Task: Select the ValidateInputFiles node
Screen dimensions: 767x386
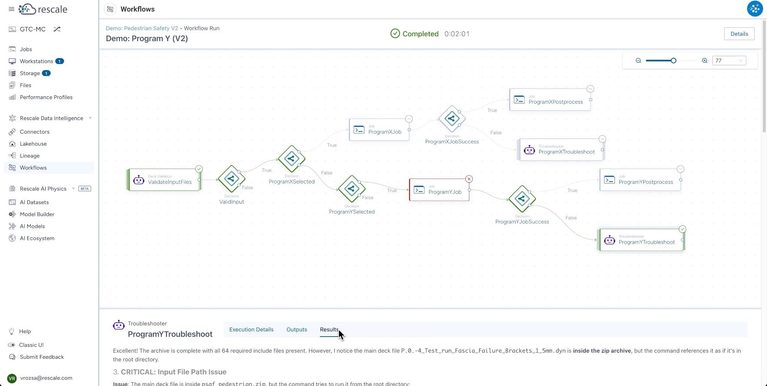Action: point(164,180)
